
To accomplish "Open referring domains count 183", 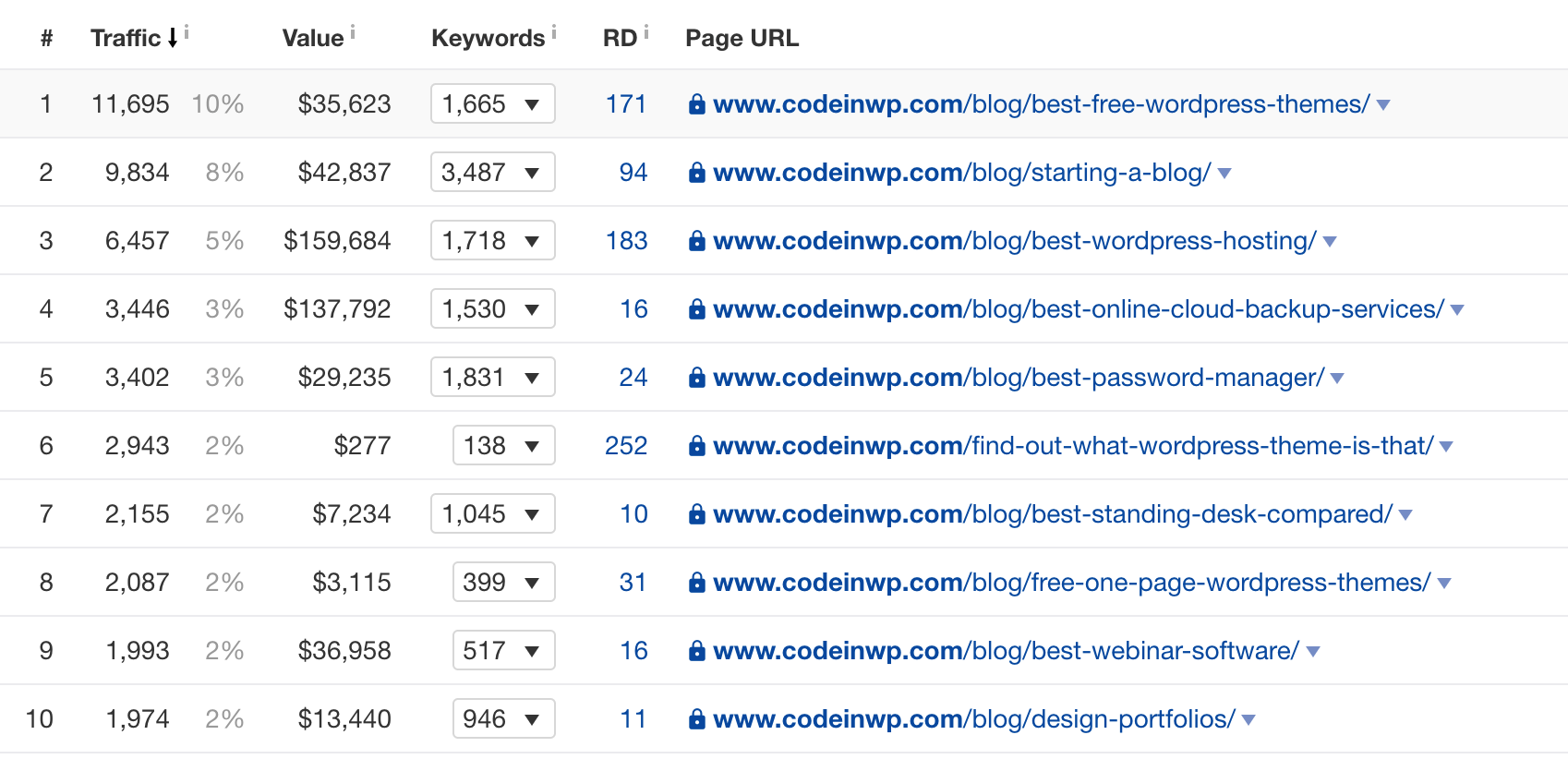I will pos(626,241).
